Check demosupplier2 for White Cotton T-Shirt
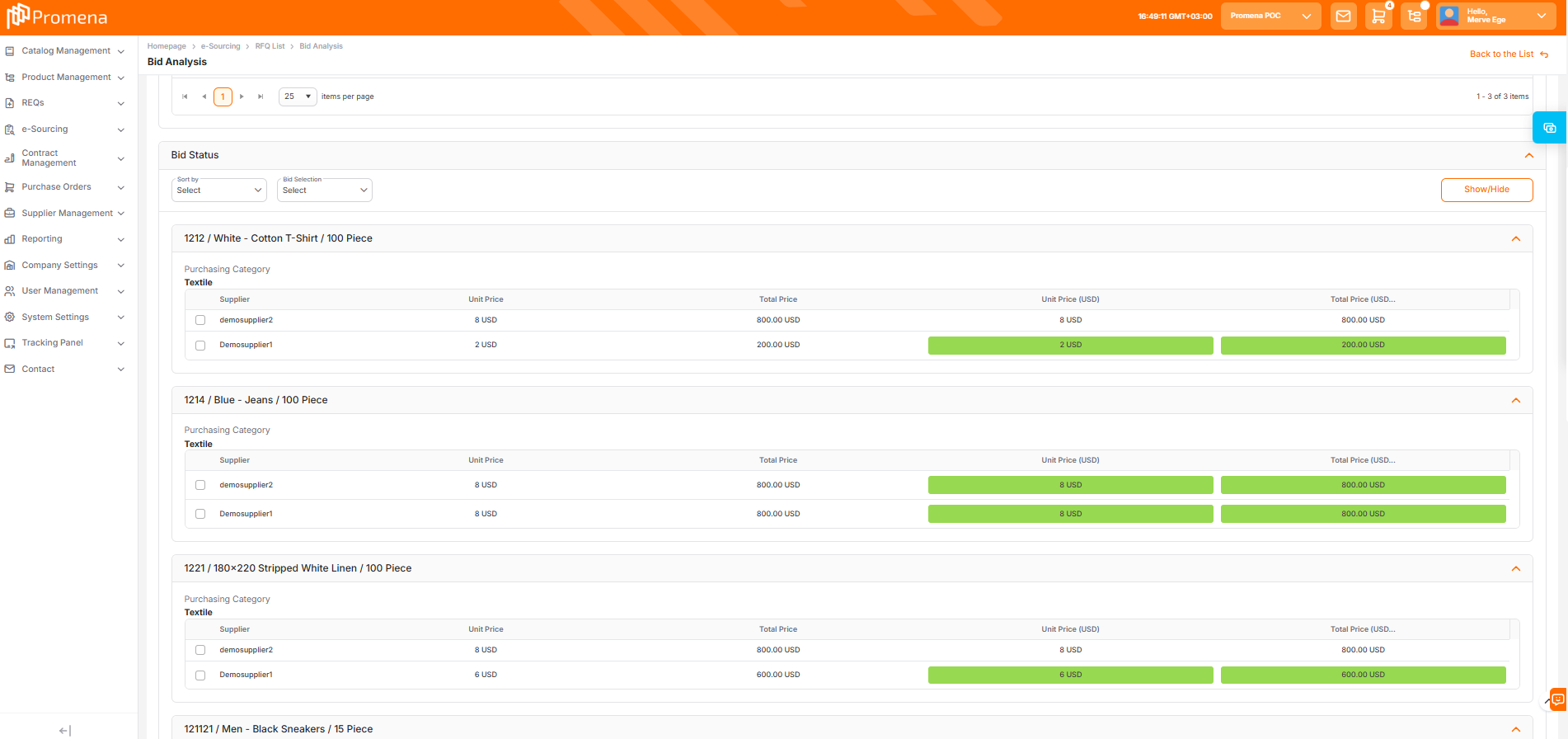Screen dimensions: 1568x739 pos(200,320)
